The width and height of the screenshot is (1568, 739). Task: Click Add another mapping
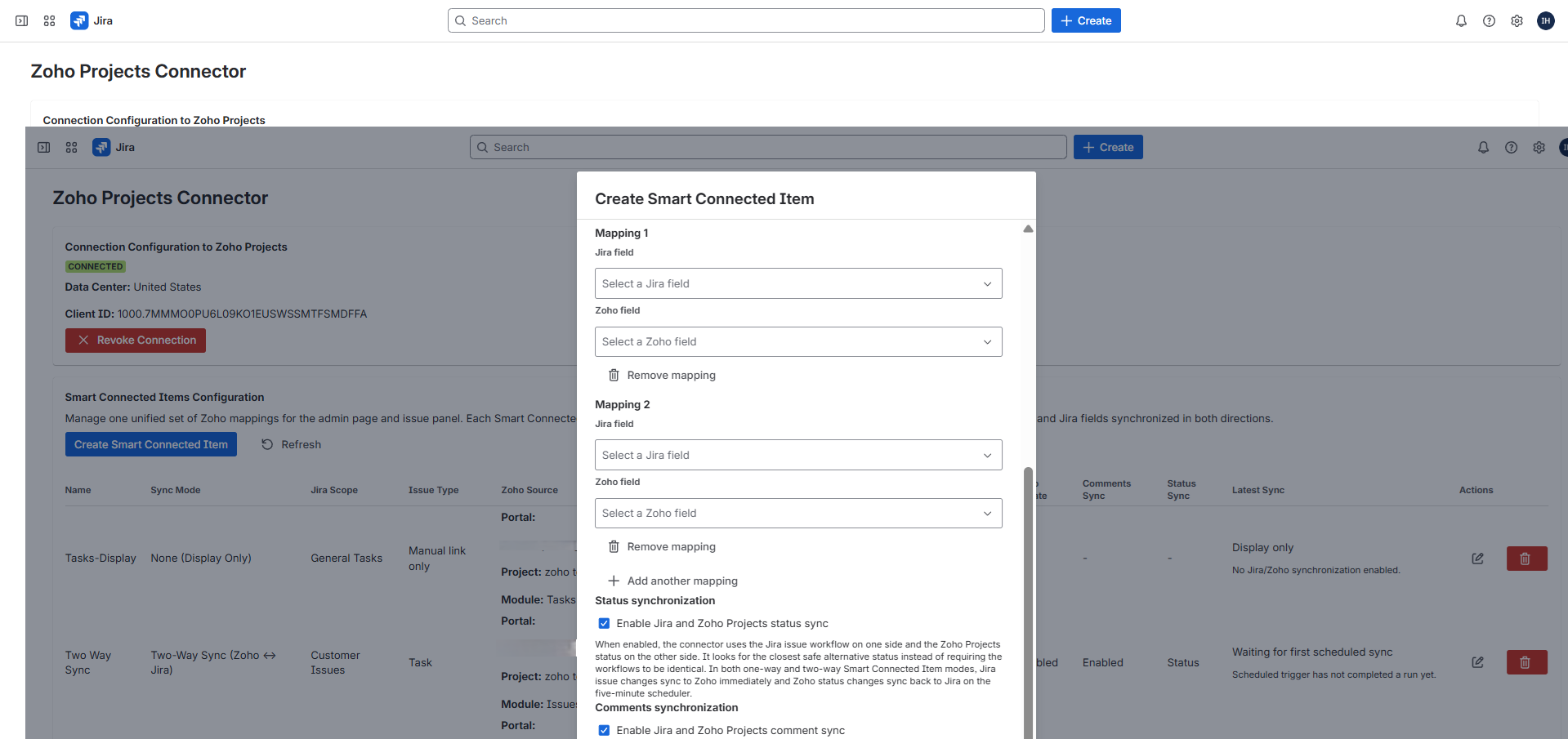tap(673, 581)
